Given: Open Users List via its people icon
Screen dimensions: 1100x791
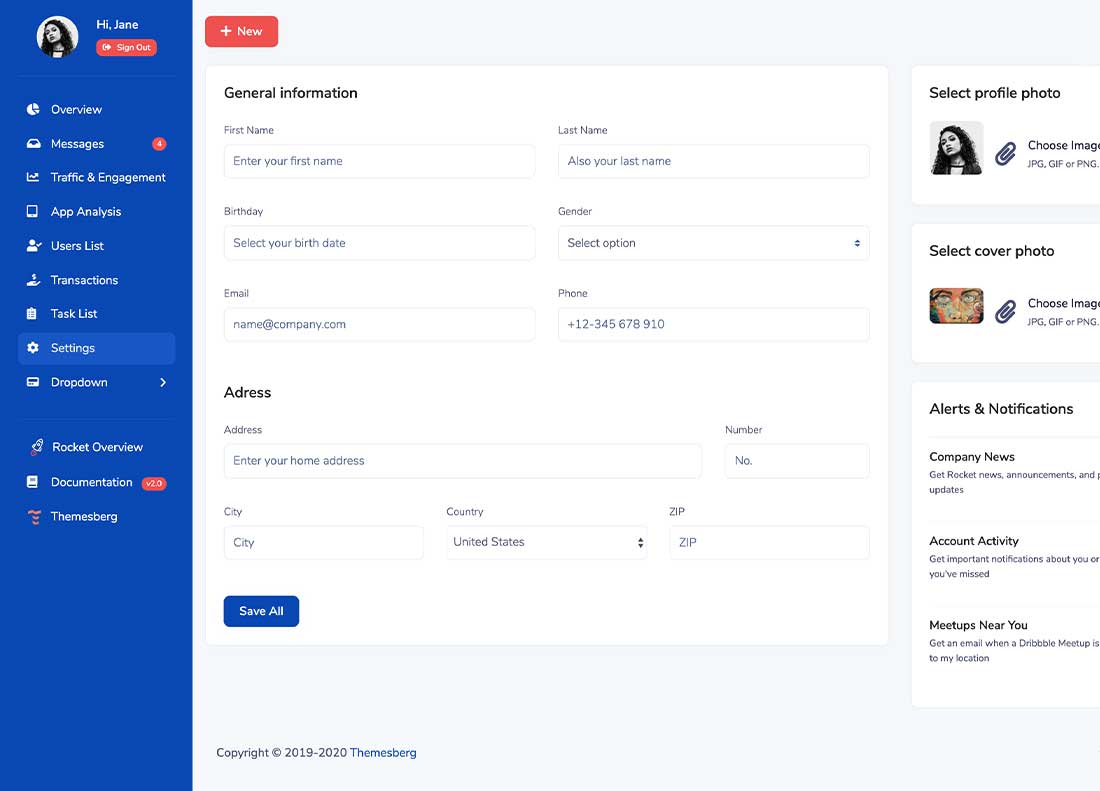Looking at the screenshot, I should [x=33, y=245].
